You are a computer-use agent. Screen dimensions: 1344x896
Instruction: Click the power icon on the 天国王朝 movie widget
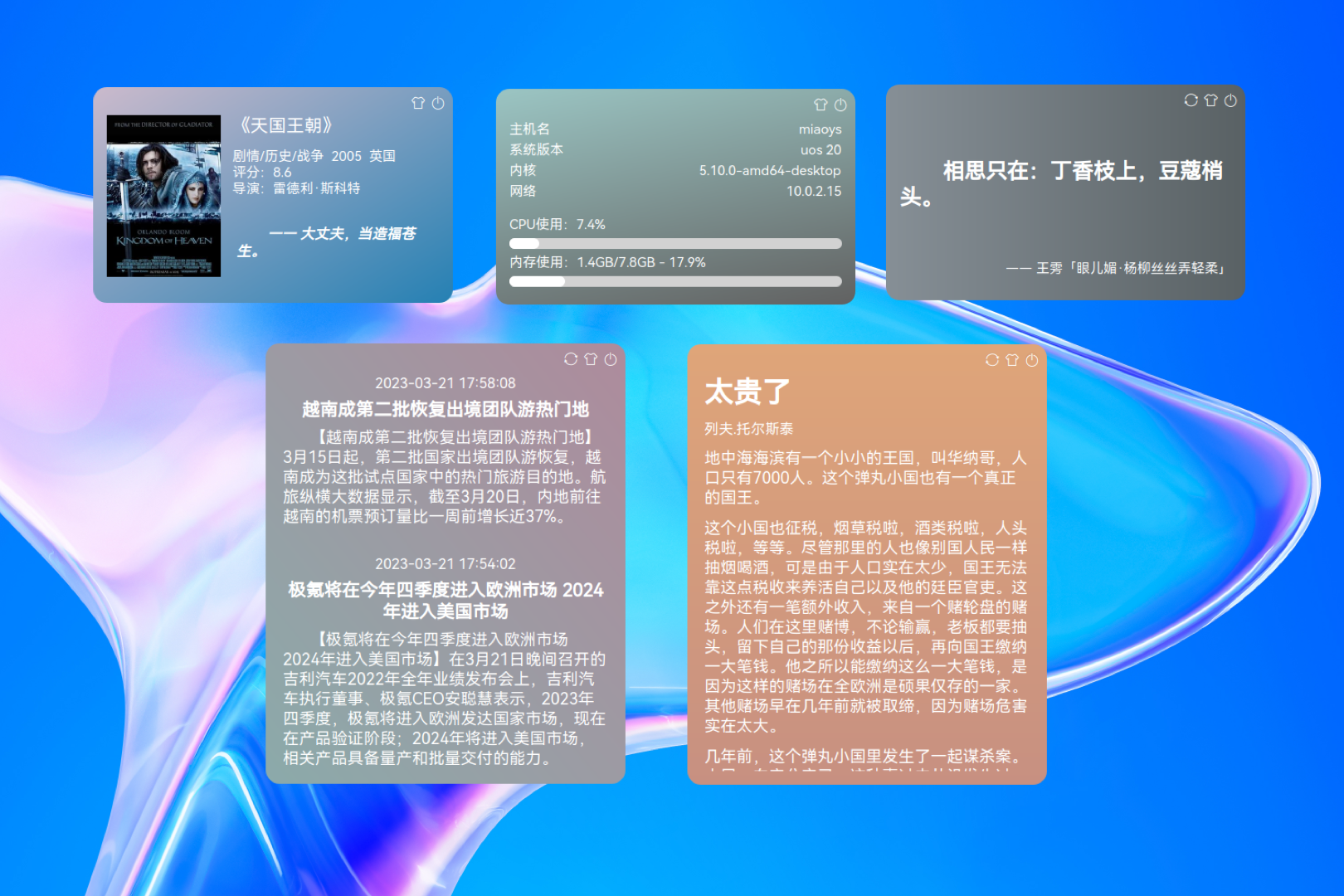[438, 103]
